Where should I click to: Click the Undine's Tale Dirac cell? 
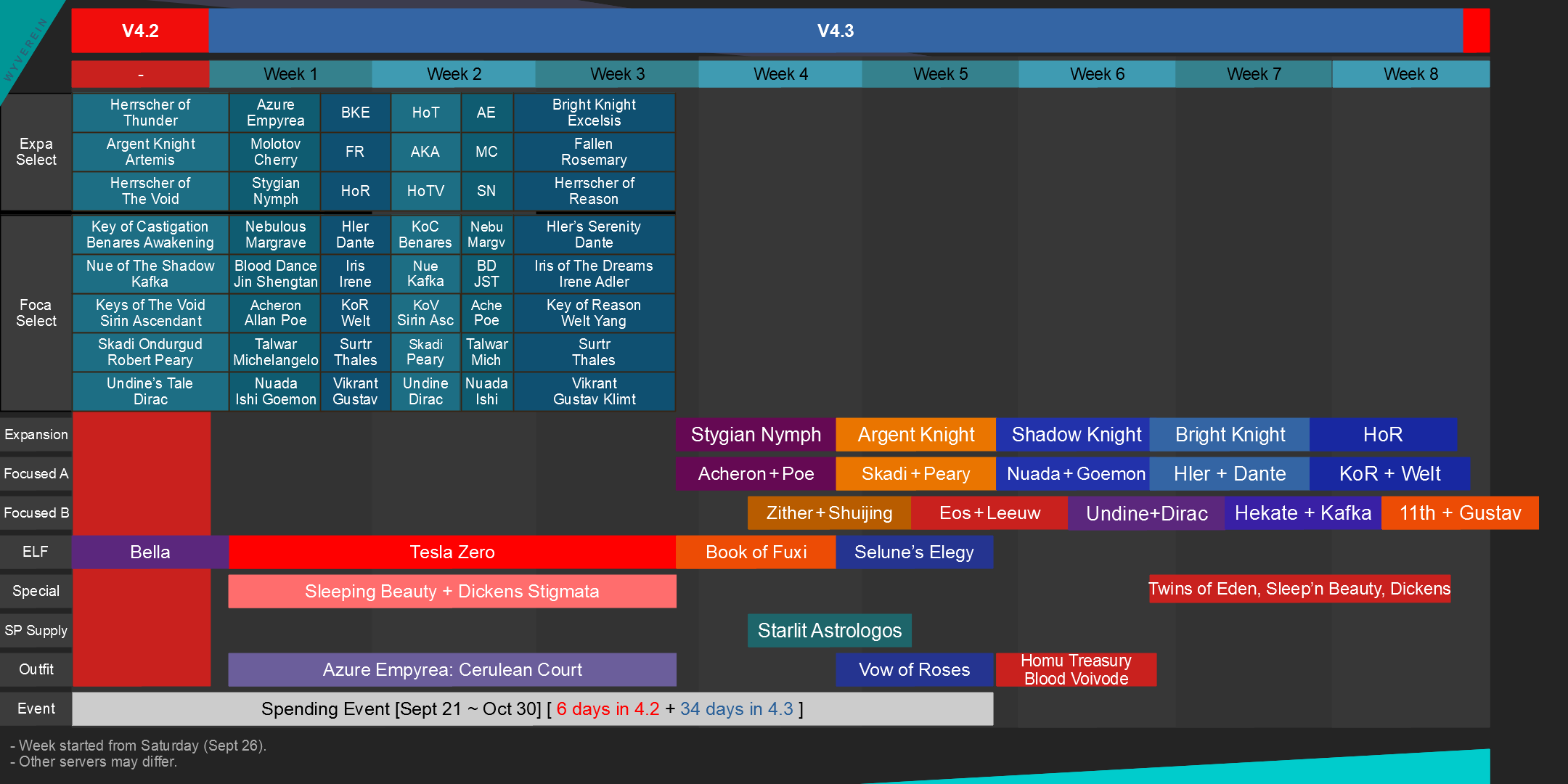(150, 391)
